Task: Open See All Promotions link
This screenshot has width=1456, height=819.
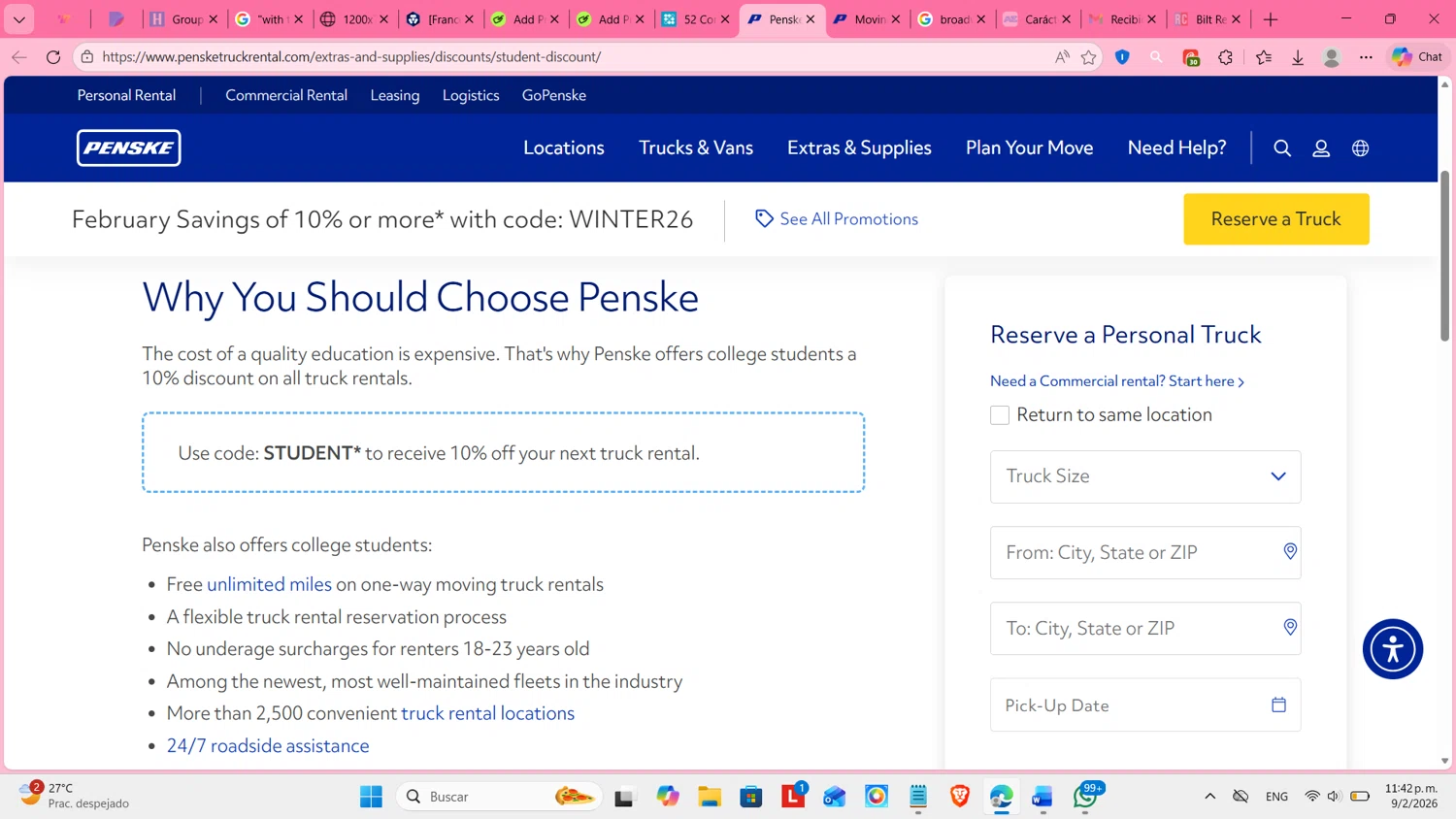Action: (x=837, y=219)
